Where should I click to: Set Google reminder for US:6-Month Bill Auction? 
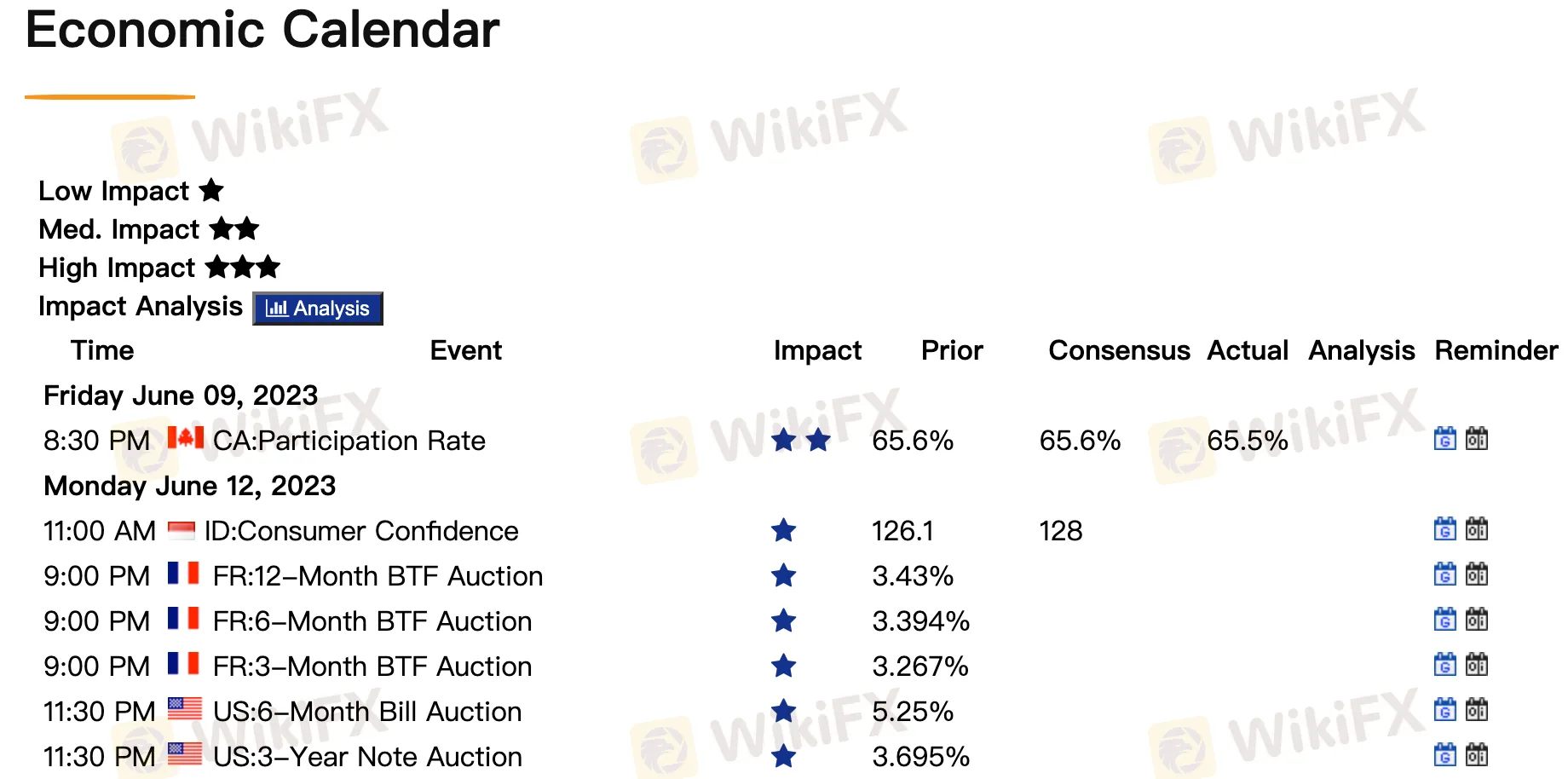(1444, 710)
